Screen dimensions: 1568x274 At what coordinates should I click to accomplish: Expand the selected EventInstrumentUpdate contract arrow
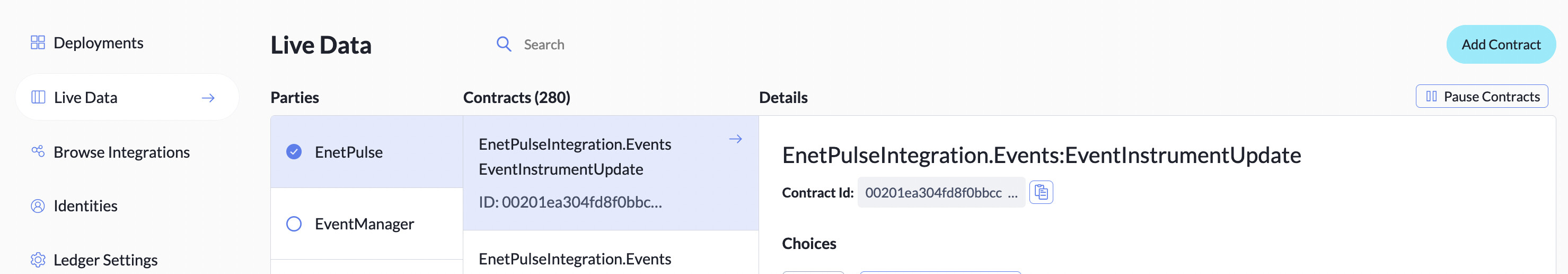(735, 139)
